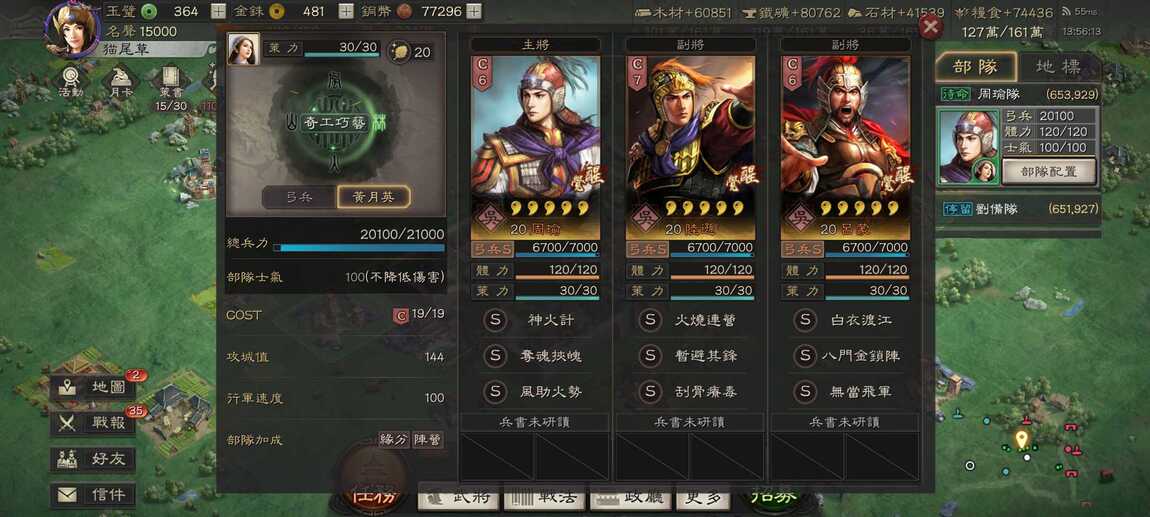1150x517 pixels.
Task: Switch to the 部隊 tab
Action: click(x=976, y=67)
